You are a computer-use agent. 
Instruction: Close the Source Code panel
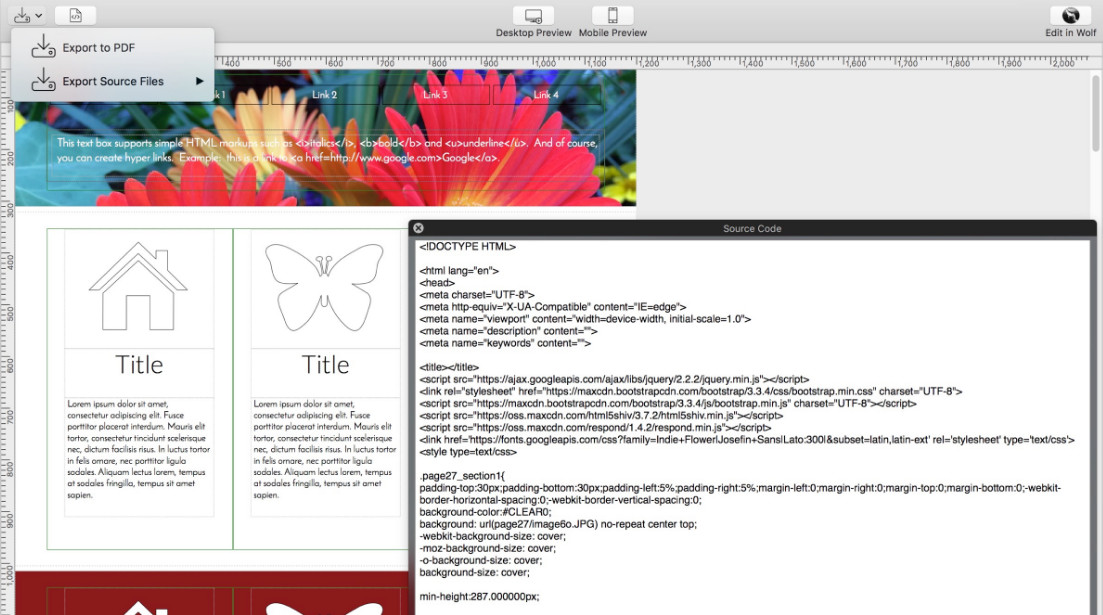click(419, 228)
